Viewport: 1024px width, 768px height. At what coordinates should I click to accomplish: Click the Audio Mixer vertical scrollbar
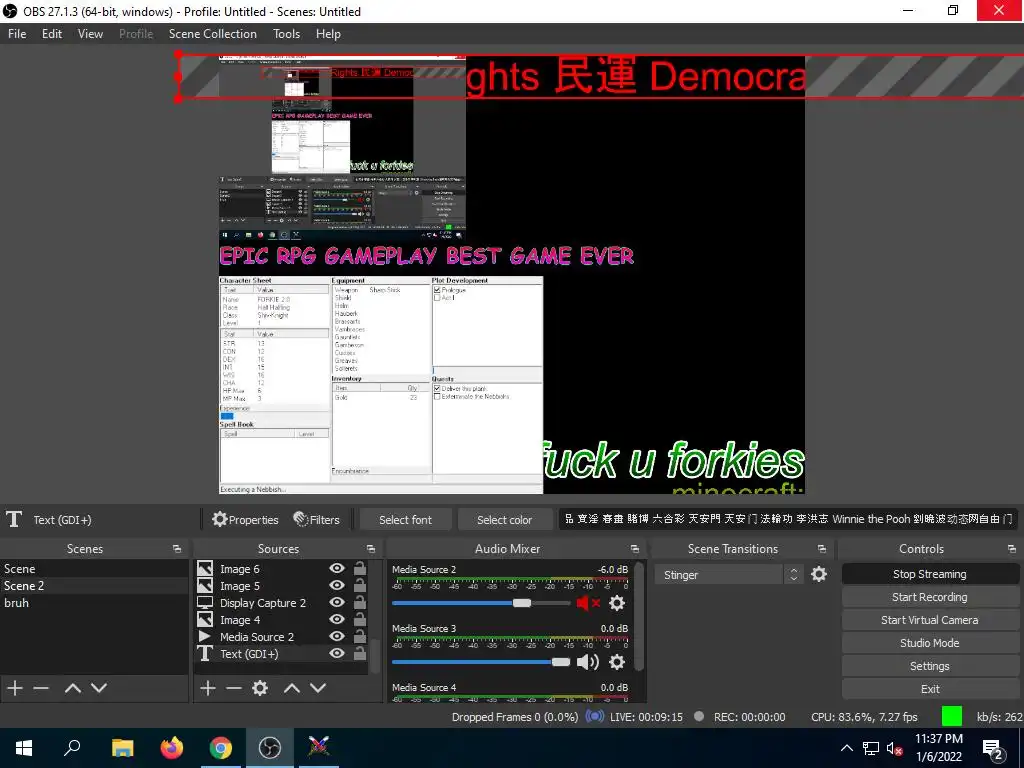tap(639, 617)
